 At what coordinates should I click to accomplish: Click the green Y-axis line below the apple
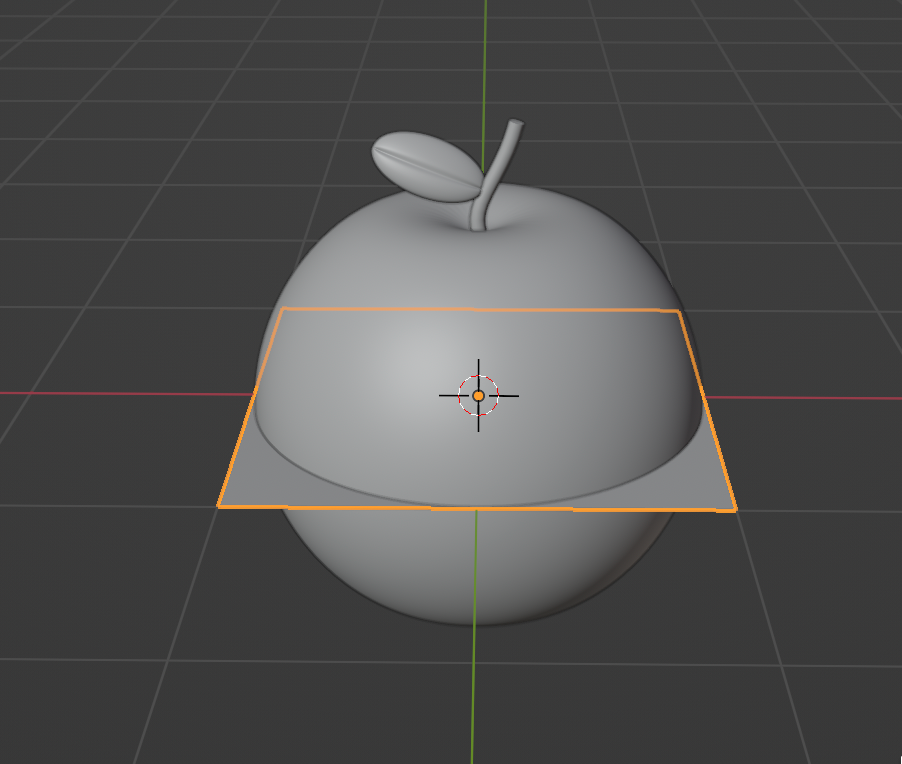pos(474,700)
